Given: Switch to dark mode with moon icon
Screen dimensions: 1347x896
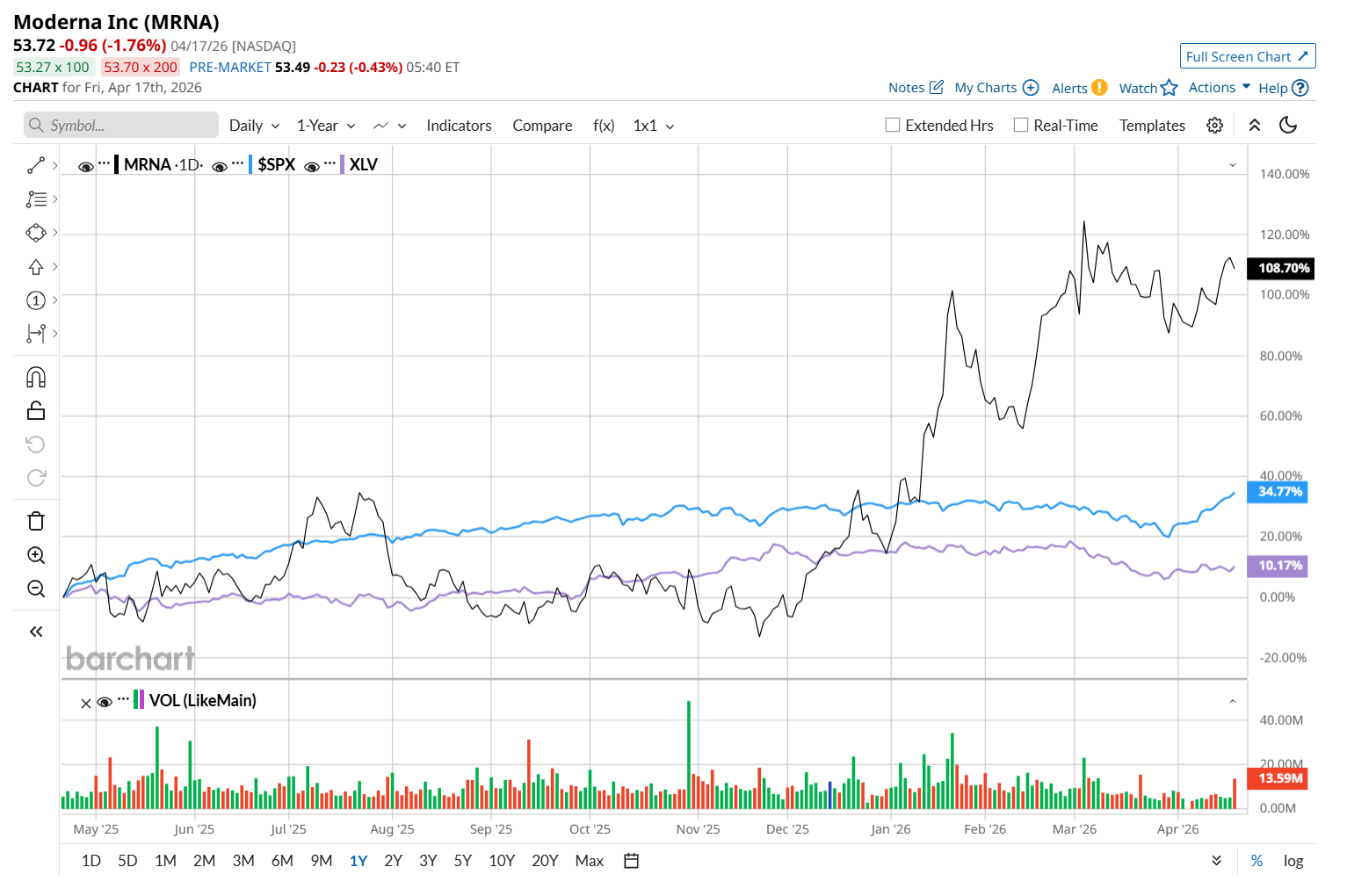Looking at the screenshot, I should tap(1288, 126).
